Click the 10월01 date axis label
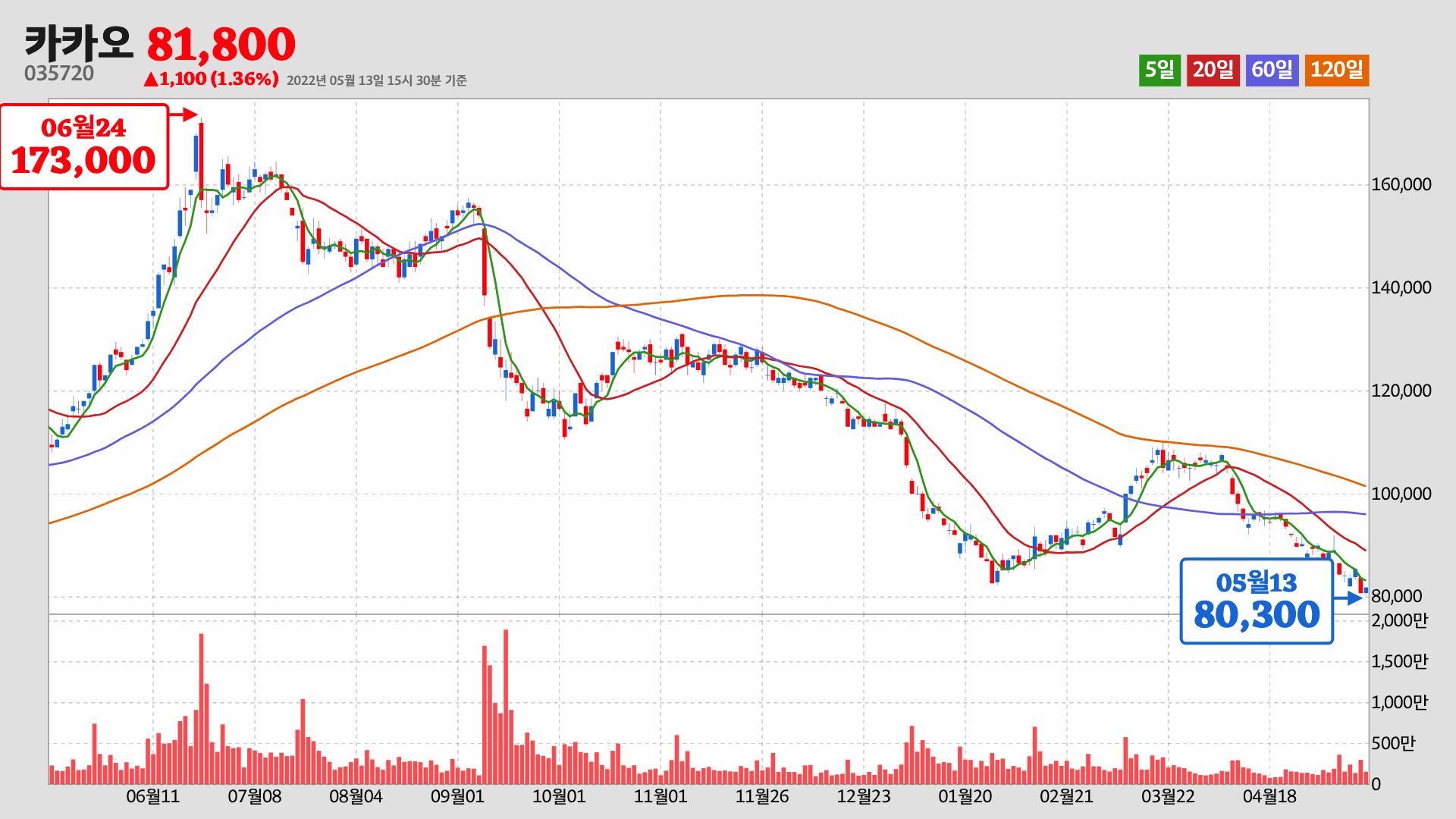1456x819 pixels. point(559,797)
